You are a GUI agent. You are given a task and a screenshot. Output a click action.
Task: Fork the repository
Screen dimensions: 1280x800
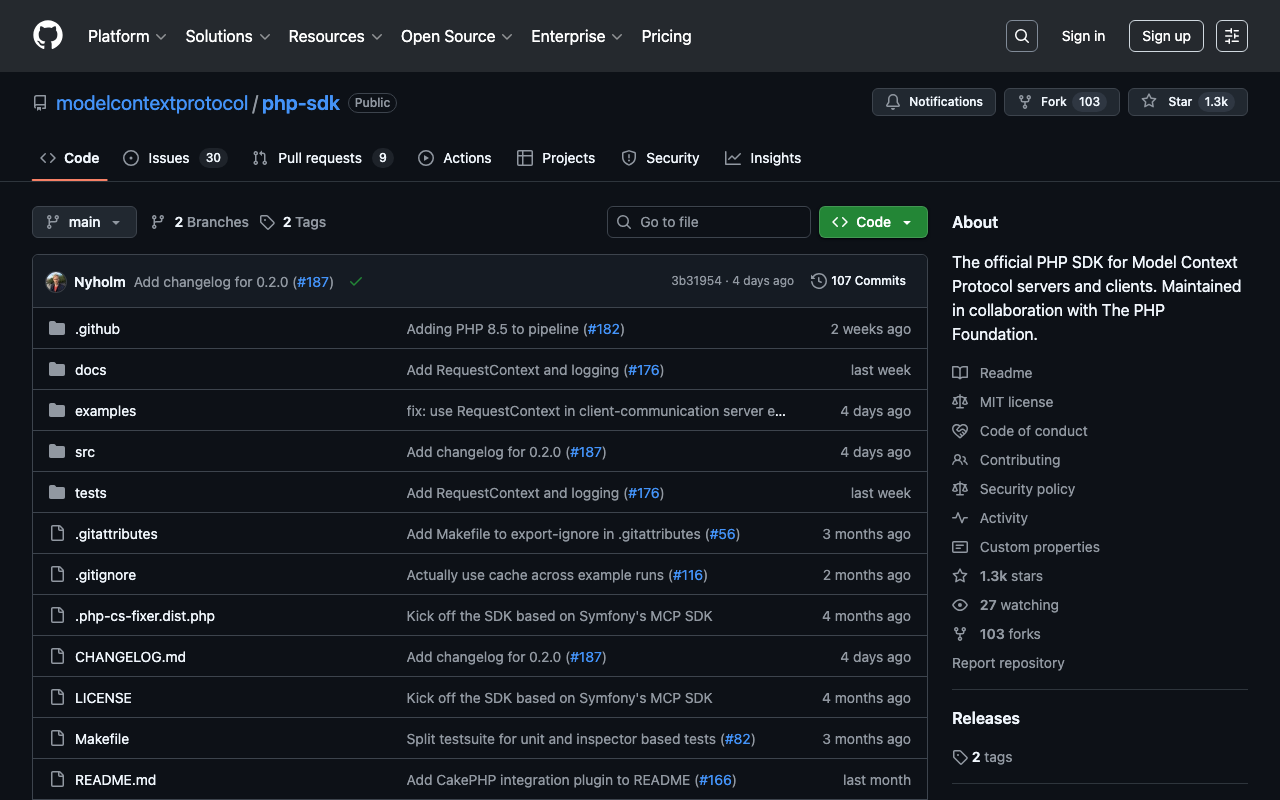pyautogui.click(x=1060, y=102)
